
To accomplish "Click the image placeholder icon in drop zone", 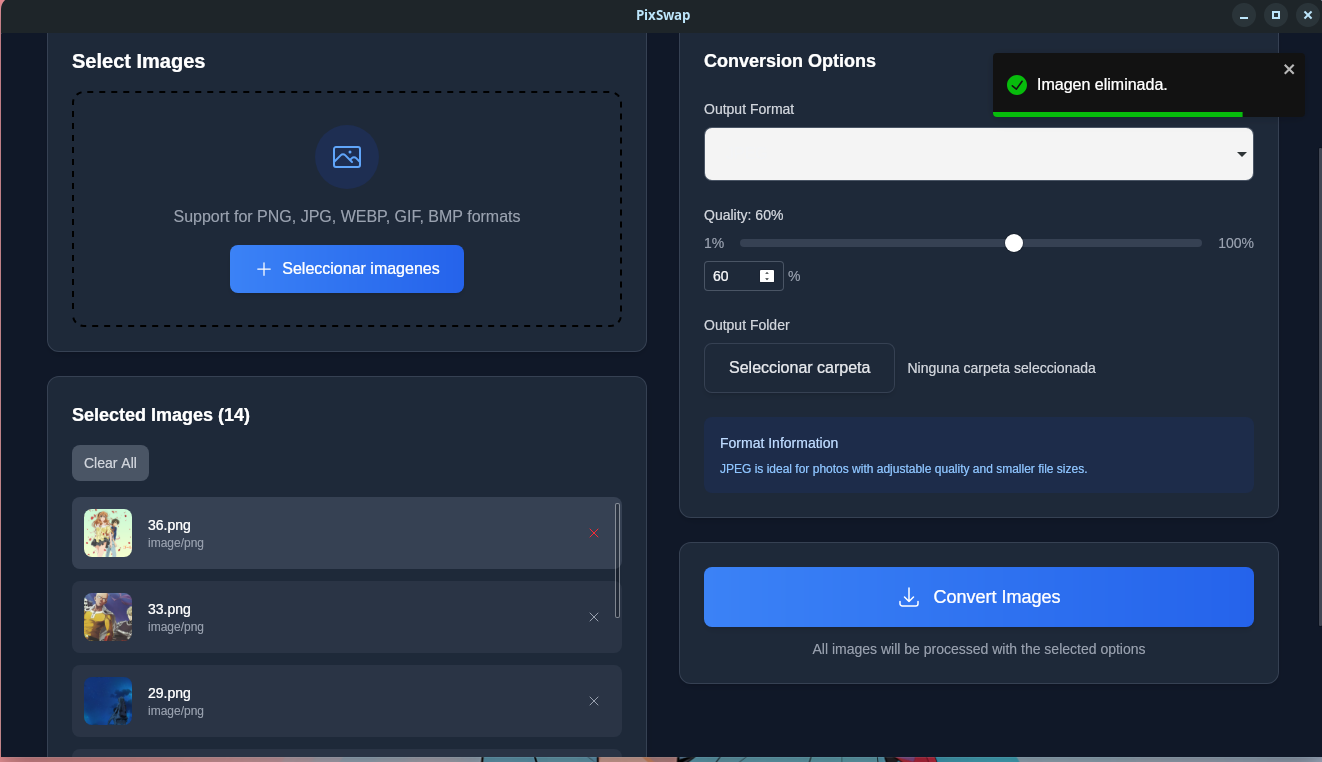I will pos(347,157).
